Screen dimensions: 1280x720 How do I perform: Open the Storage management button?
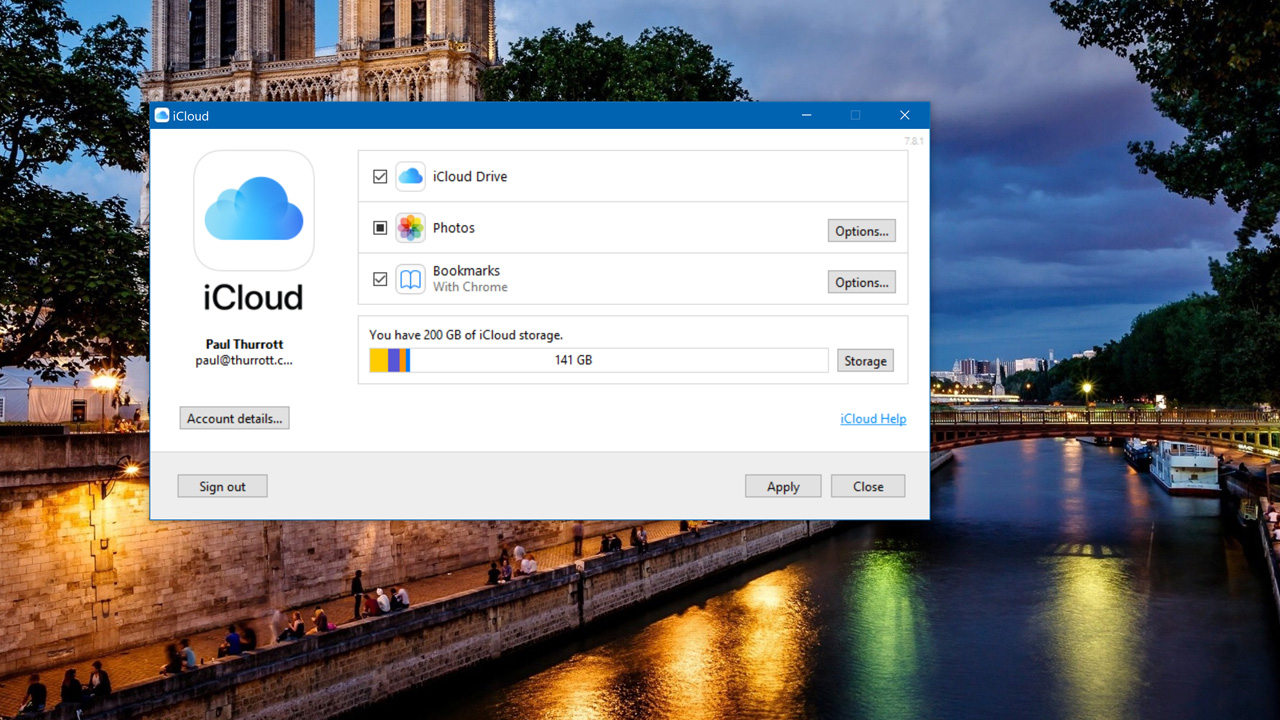coord(865,361)
